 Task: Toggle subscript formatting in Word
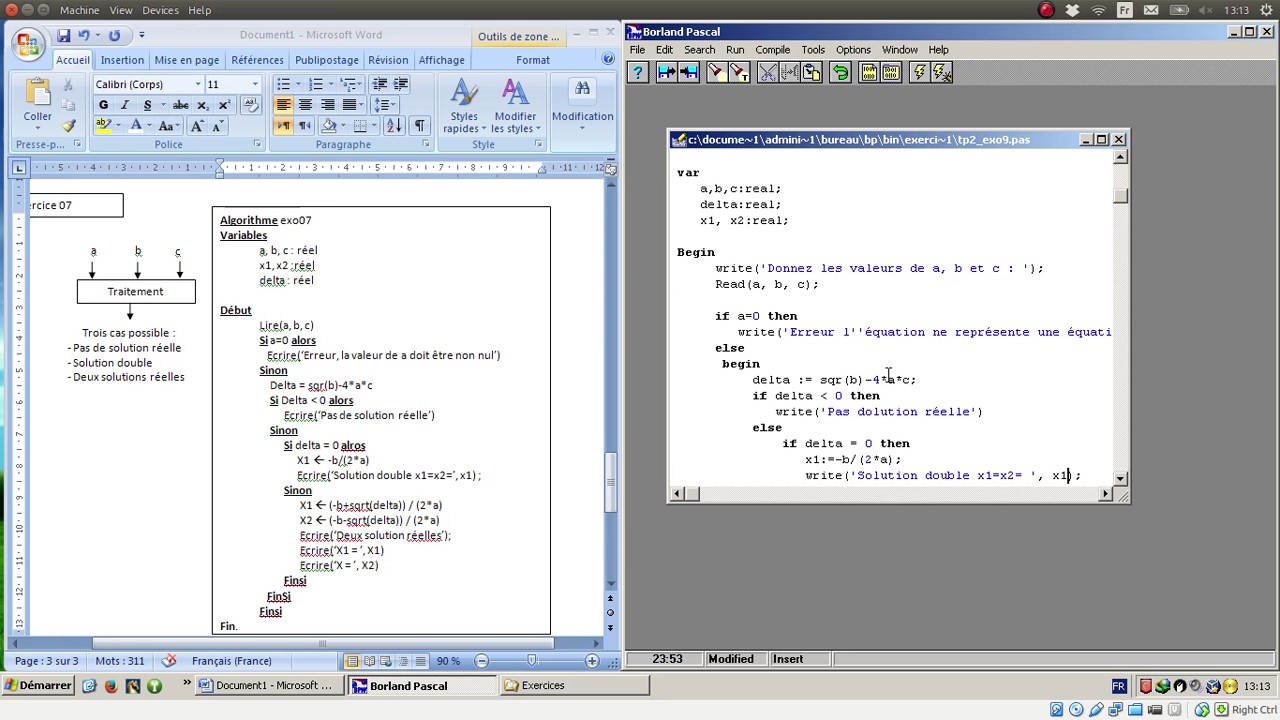[203, 105]
